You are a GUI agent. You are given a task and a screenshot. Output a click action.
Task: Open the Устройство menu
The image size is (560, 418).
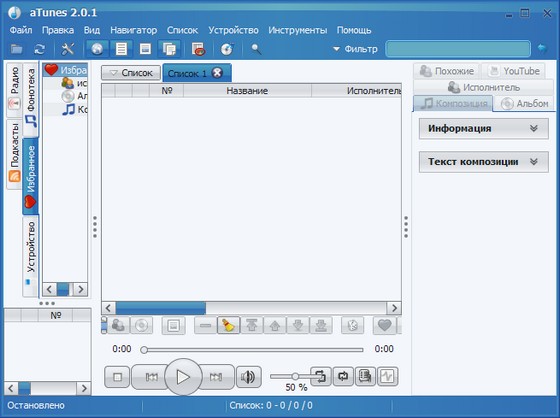click(x=233, y=30)
